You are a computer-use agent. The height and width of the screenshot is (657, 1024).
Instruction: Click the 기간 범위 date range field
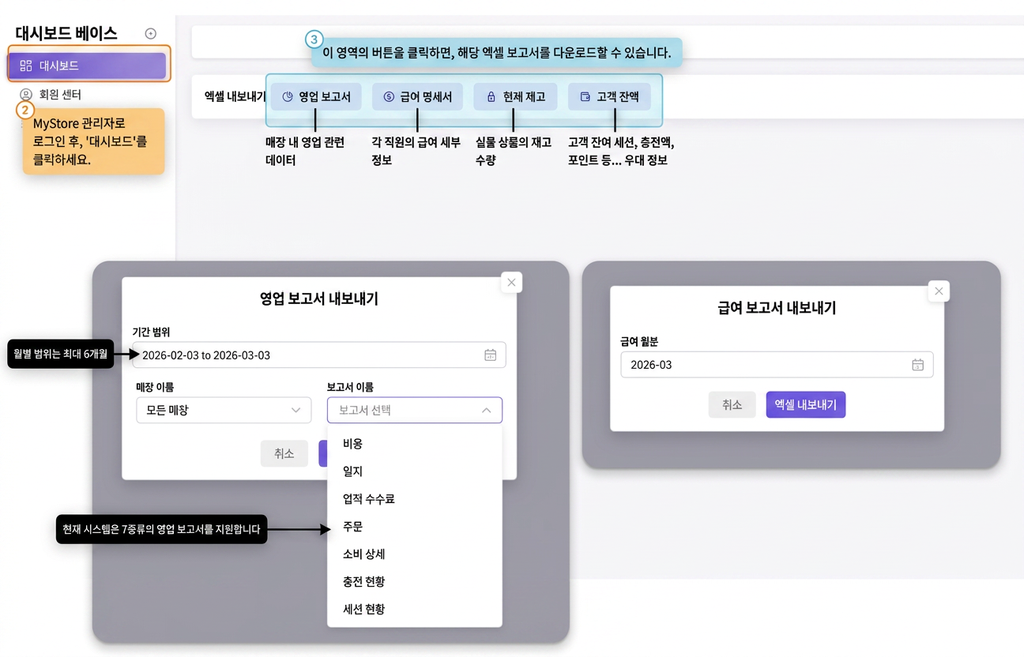pyautogui.click(x=319, y=355)
